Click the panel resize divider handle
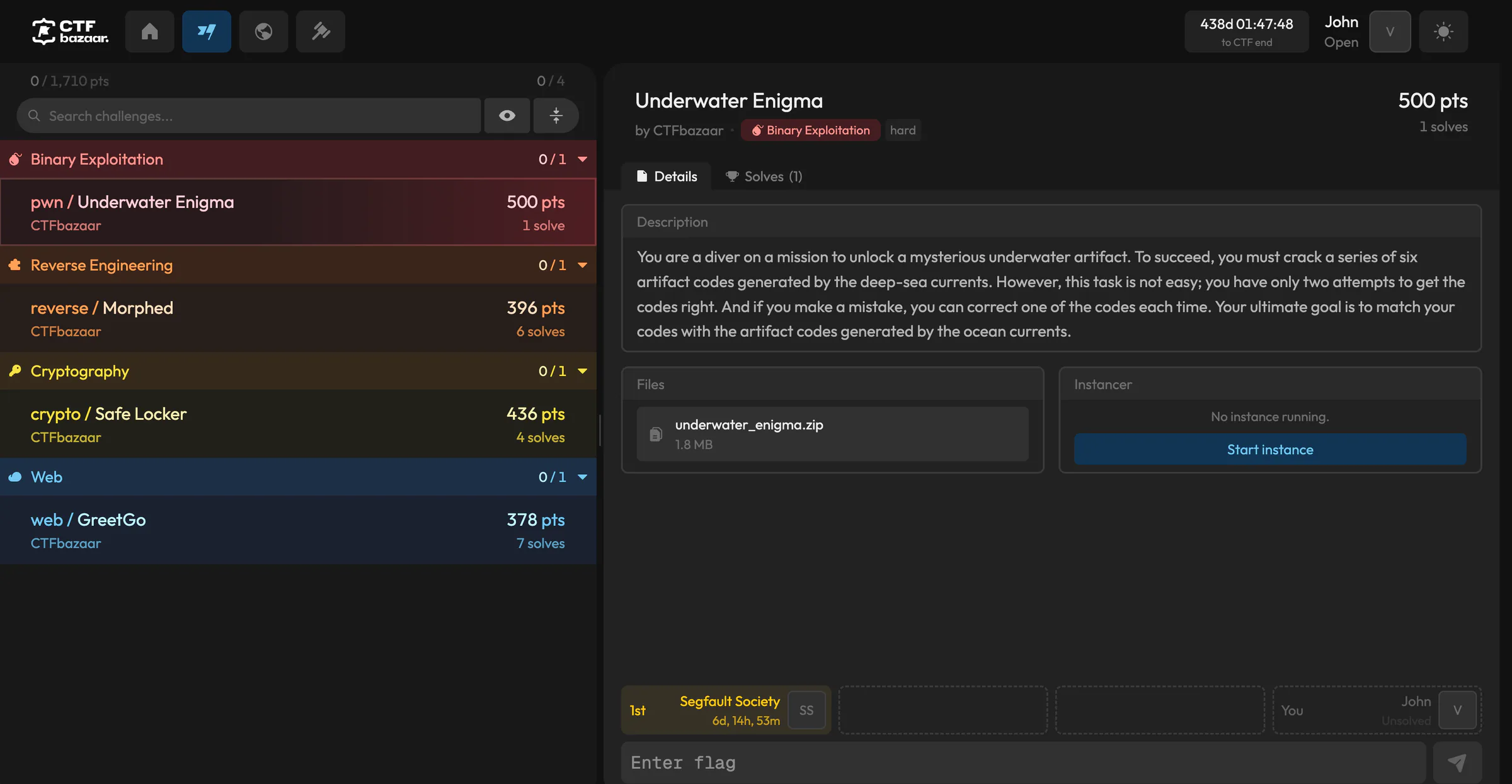Image resolution: width=1512 pixels, height=784 pixels. (600, 430)
